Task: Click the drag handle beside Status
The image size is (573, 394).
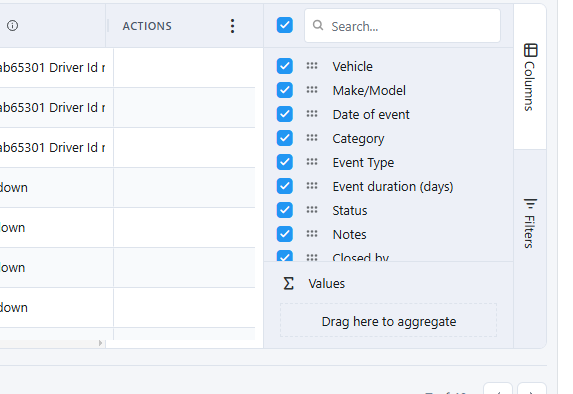Action: tap(312, 210)
